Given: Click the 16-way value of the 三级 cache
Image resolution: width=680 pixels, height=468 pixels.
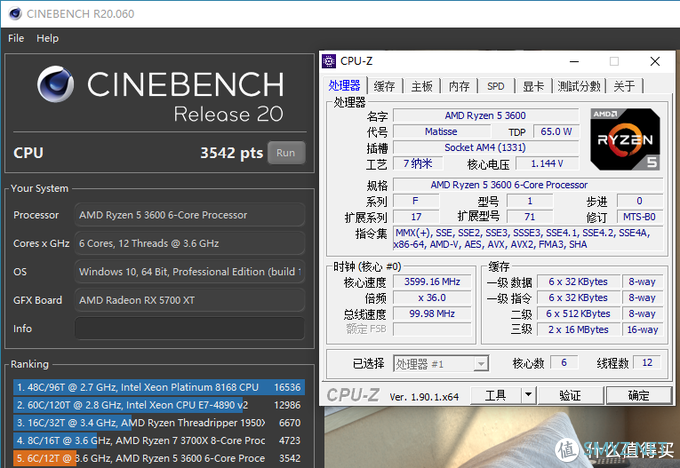Looking at the screenshot, I should pyautogui.click(x=643, y=330).
